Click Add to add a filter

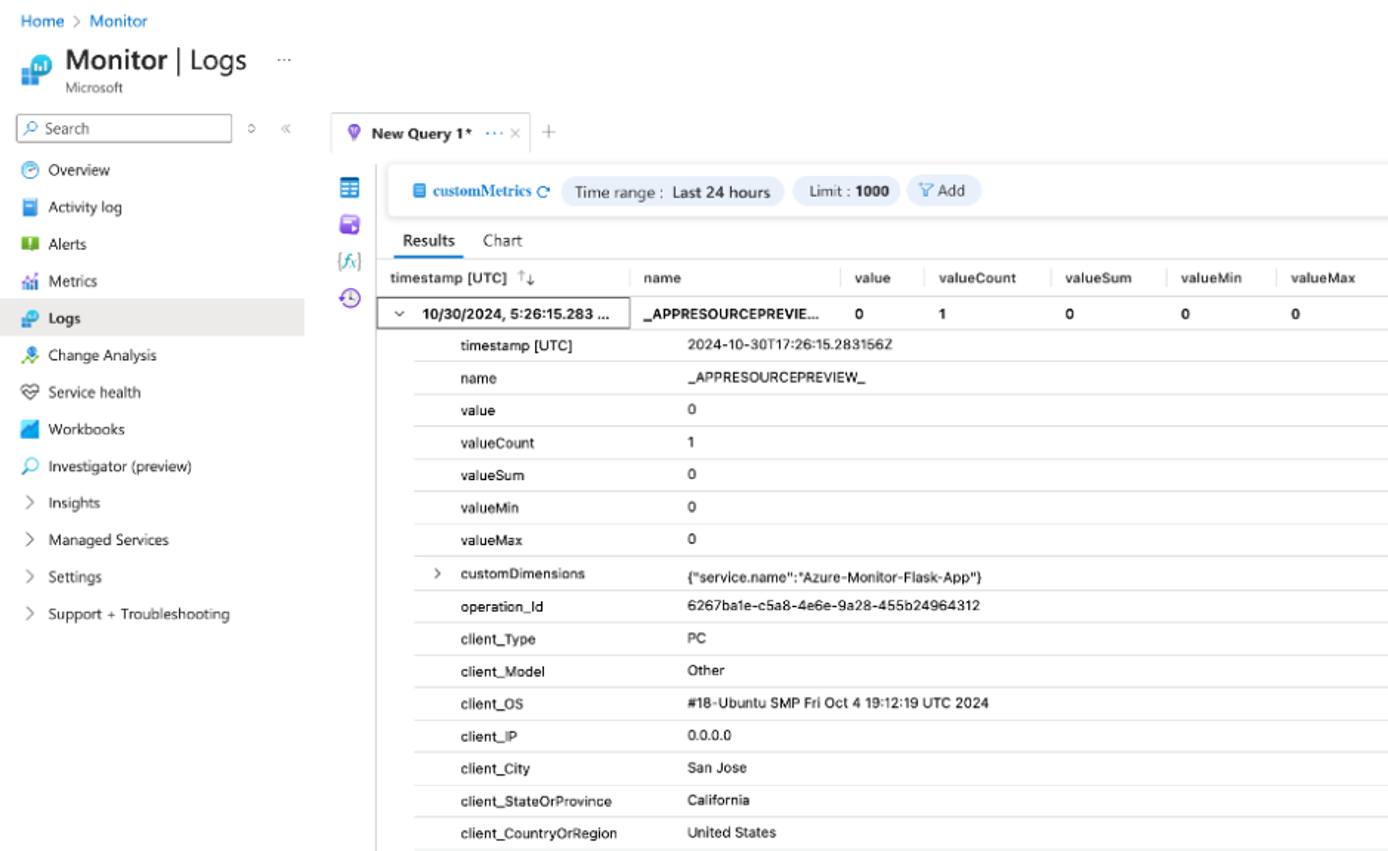943,190
